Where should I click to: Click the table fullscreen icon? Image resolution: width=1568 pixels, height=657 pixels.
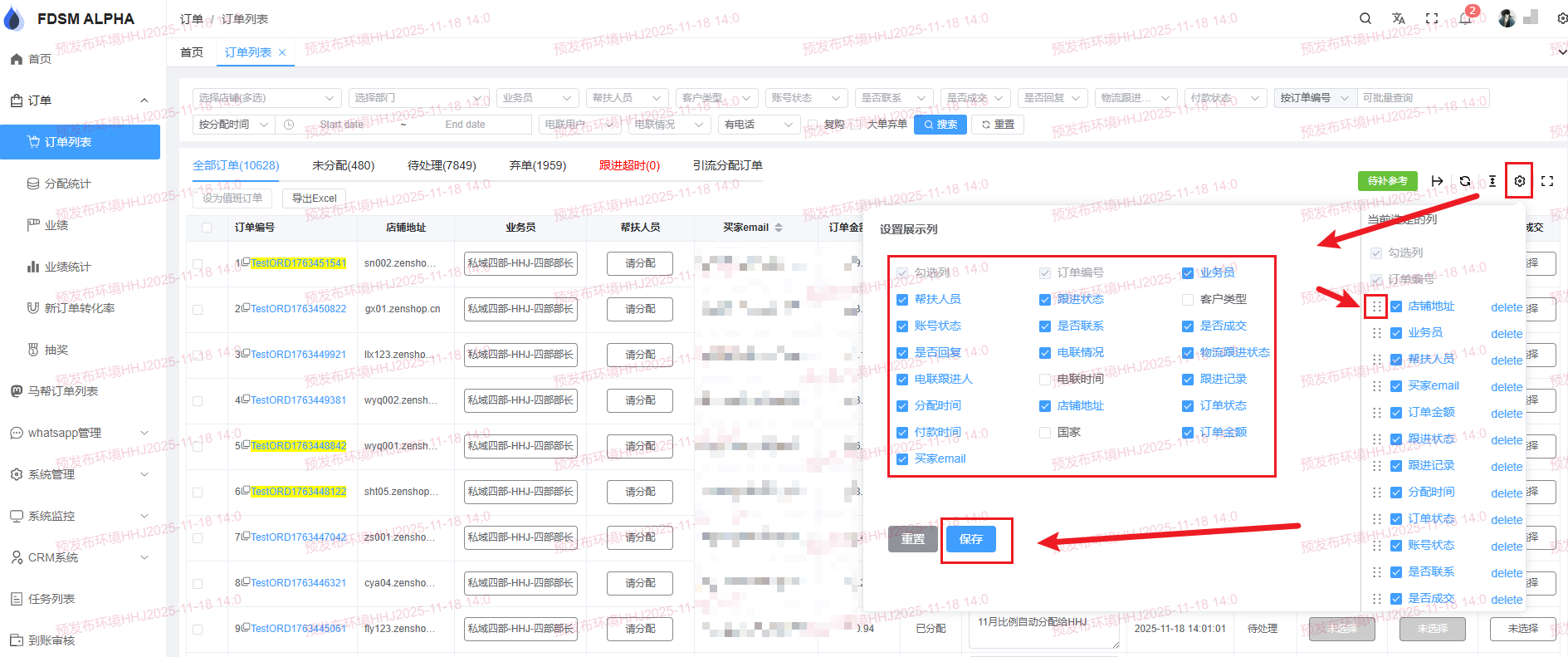coord(1547,181)
